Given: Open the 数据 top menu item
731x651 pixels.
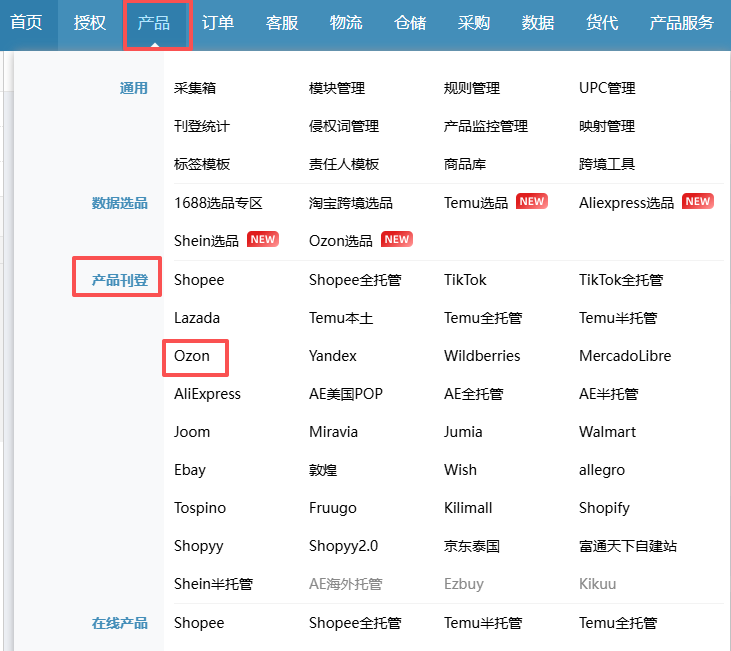Looking at the screenshot, I should (x=538, y=23).
